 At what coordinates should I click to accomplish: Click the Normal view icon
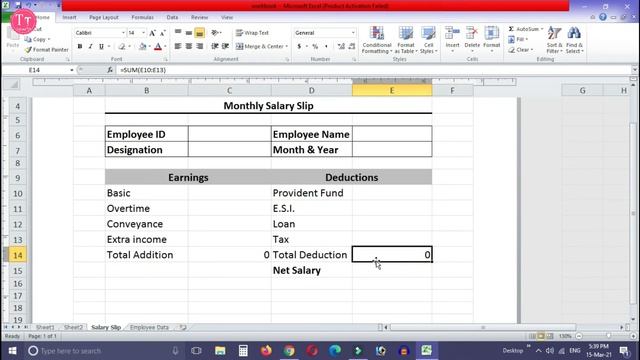(x=532, y=336)
